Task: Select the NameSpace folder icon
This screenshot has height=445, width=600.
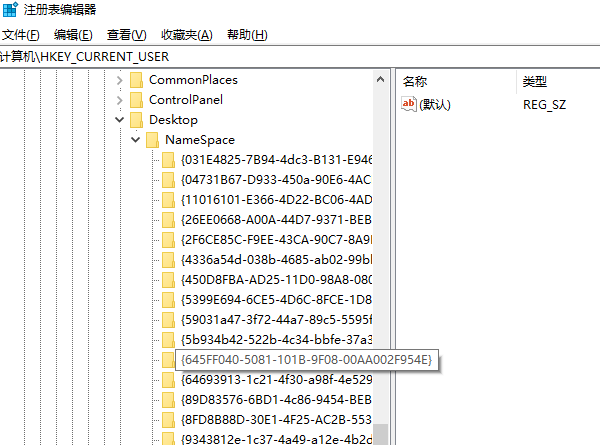Action: click(x=153, y=140)
